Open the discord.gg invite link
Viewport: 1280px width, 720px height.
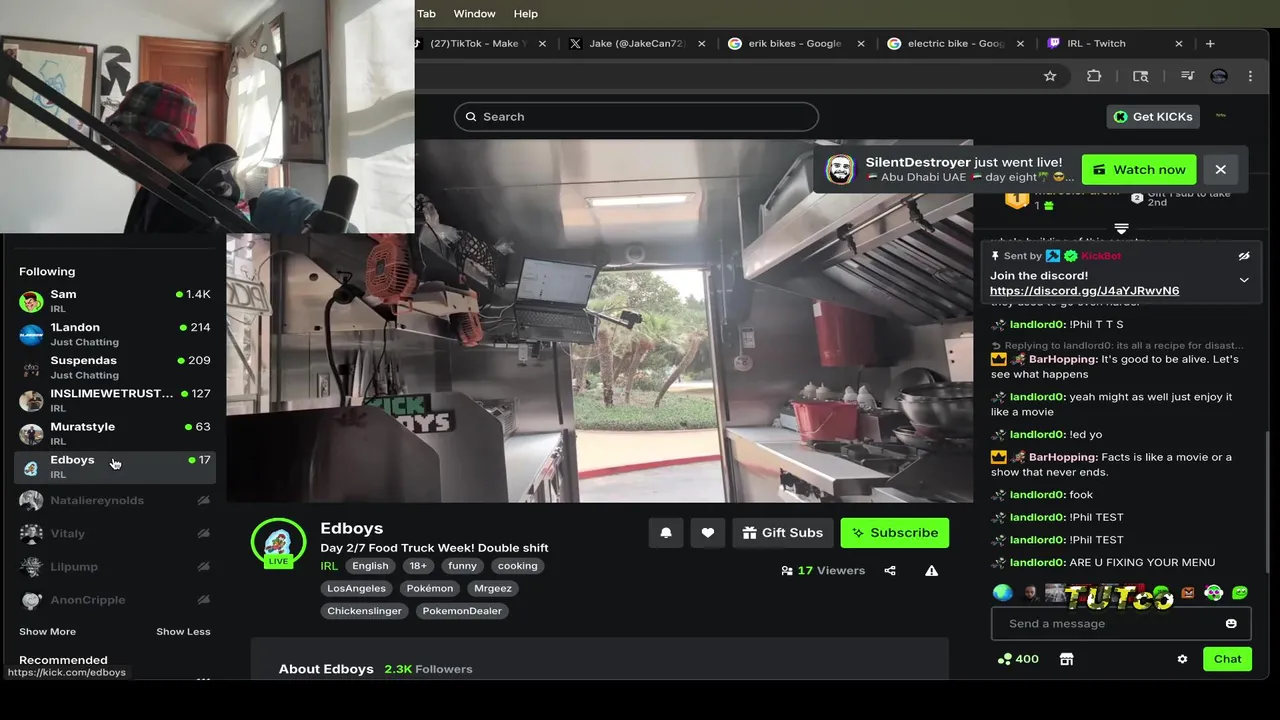(1084, 291)
